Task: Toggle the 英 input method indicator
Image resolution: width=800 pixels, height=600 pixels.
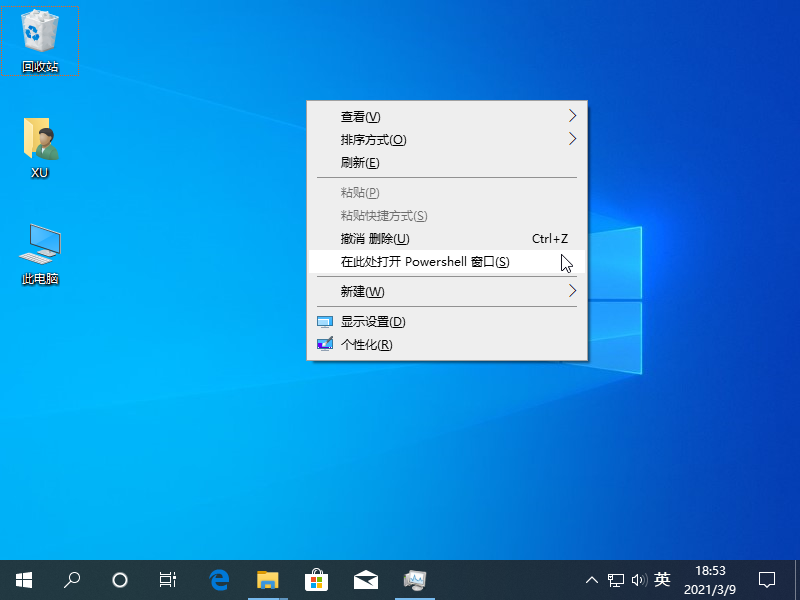Action: point(662,579)
